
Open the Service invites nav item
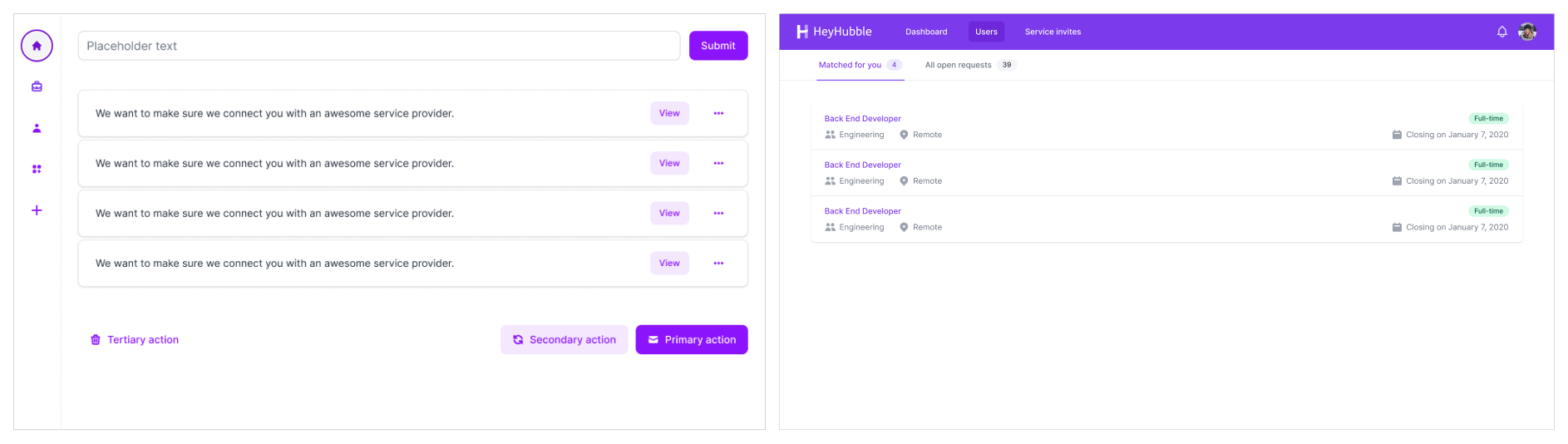(1053, 32)
